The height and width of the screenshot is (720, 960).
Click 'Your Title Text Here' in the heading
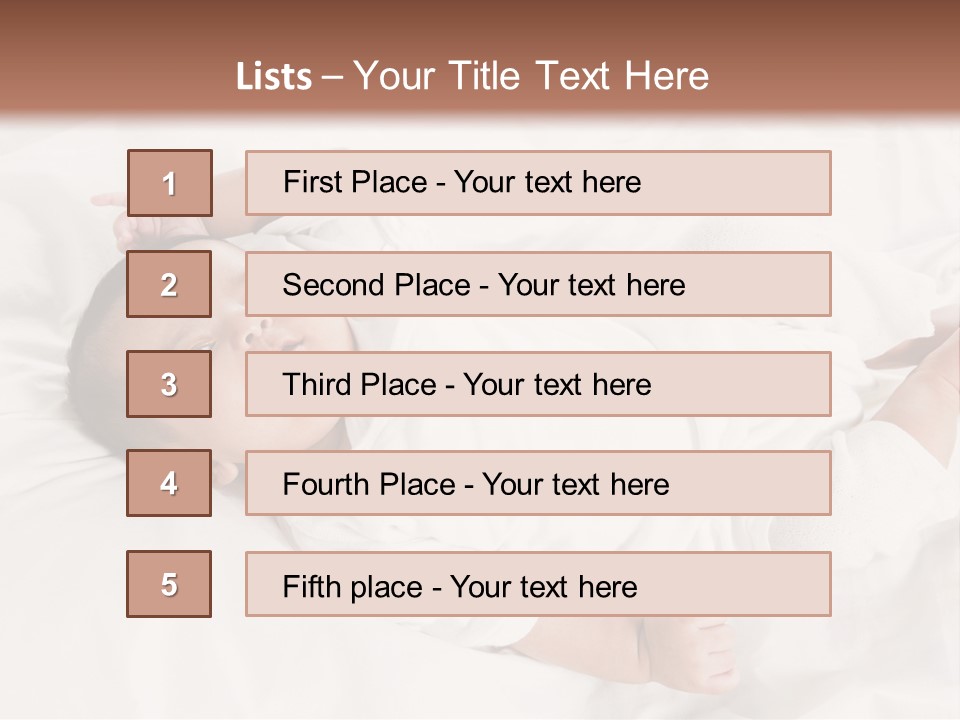click(531, 76)
